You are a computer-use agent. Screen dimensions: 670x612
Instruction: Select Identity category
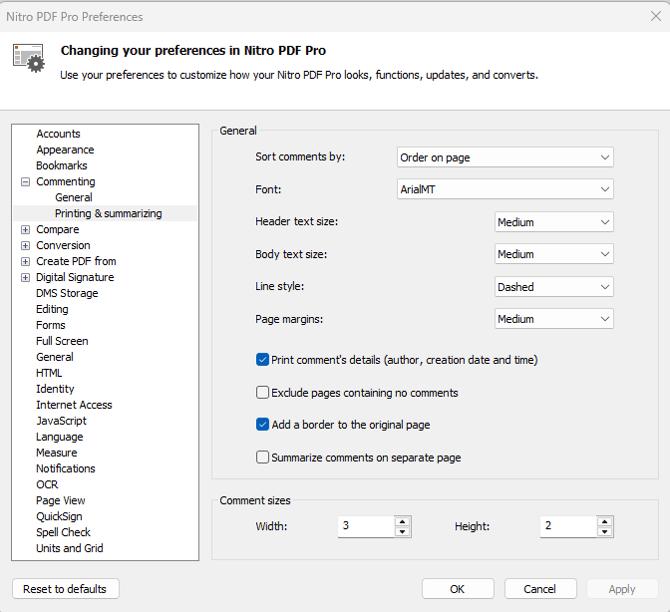coord(55,389)
